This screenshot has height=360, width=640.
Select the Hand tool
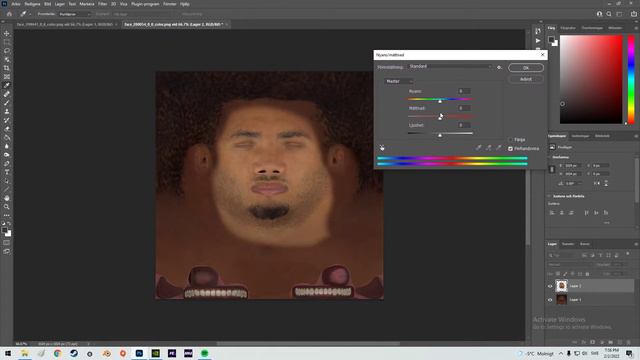pyautogui.click(x=7, y=198)
